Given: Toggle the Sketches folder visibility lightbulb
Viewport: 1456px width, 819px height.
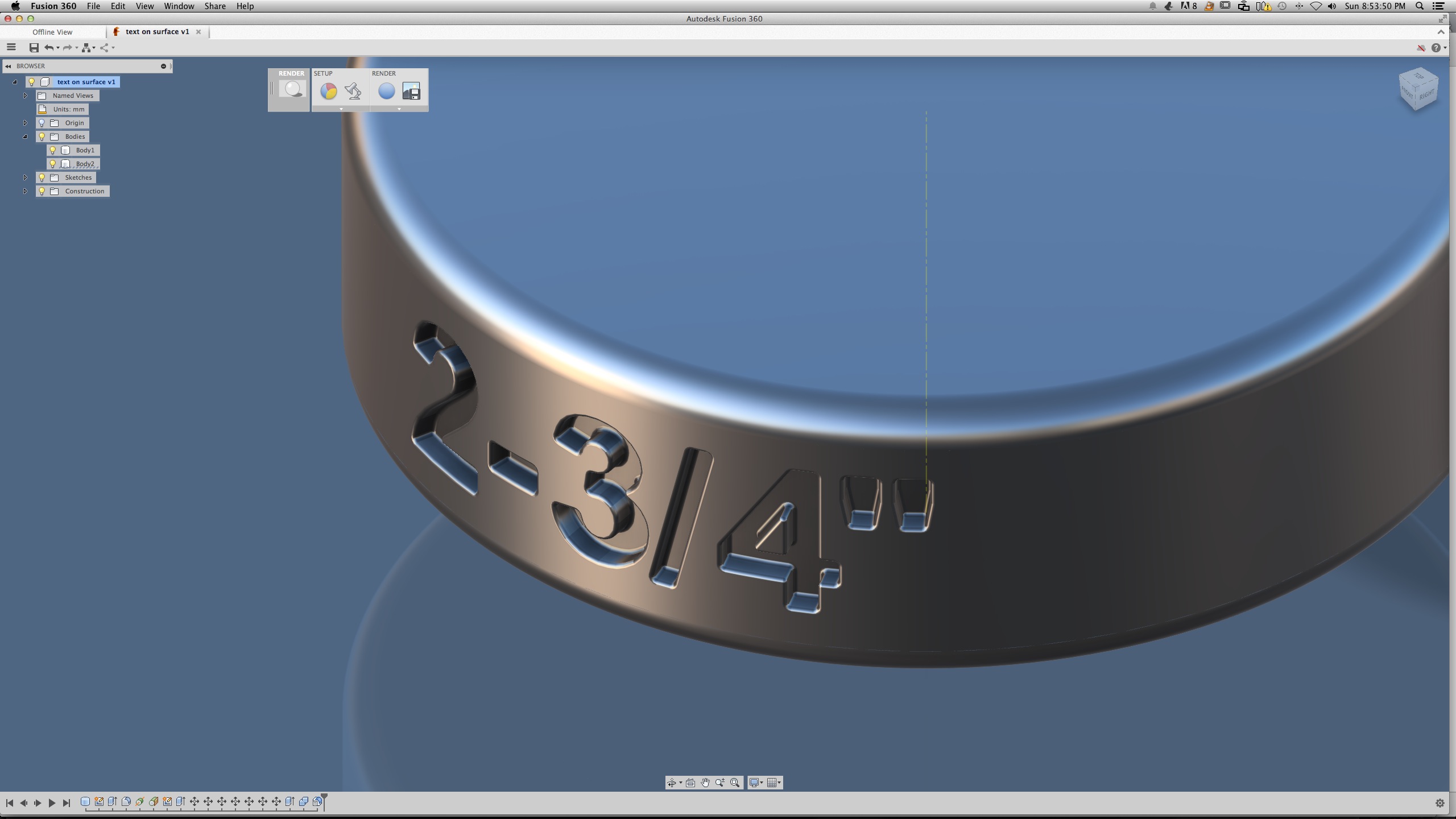Looking at the screenshot, I should [x=42, y=177].
